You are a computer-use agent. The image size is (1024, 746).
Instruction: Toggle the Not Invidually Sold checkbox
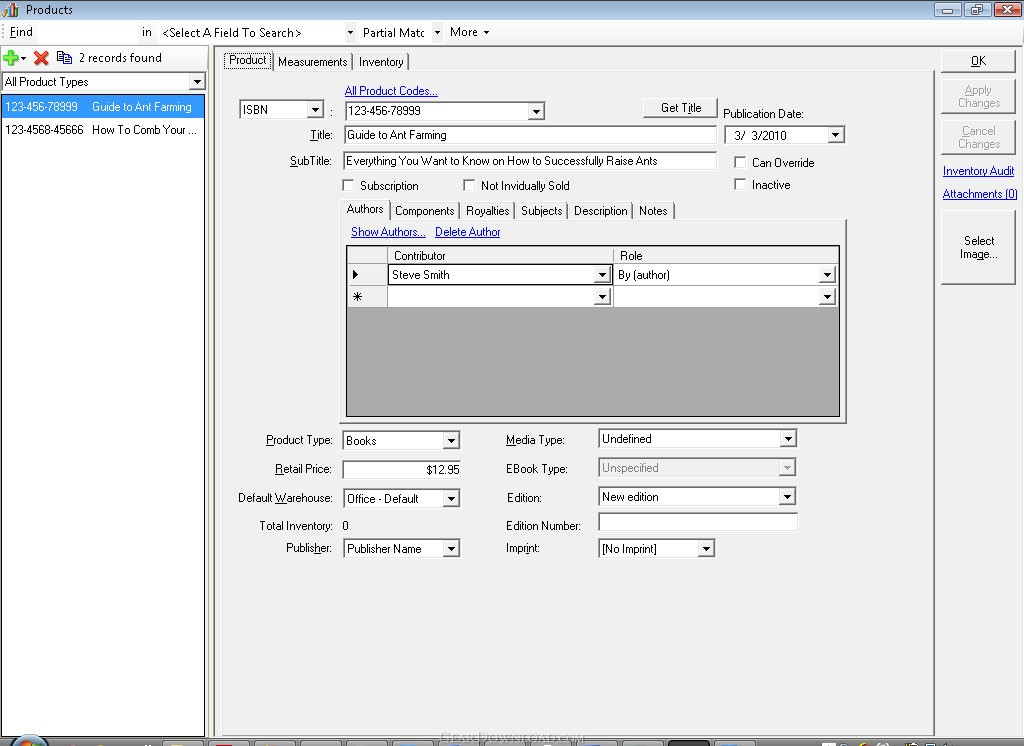click(469, 186)
